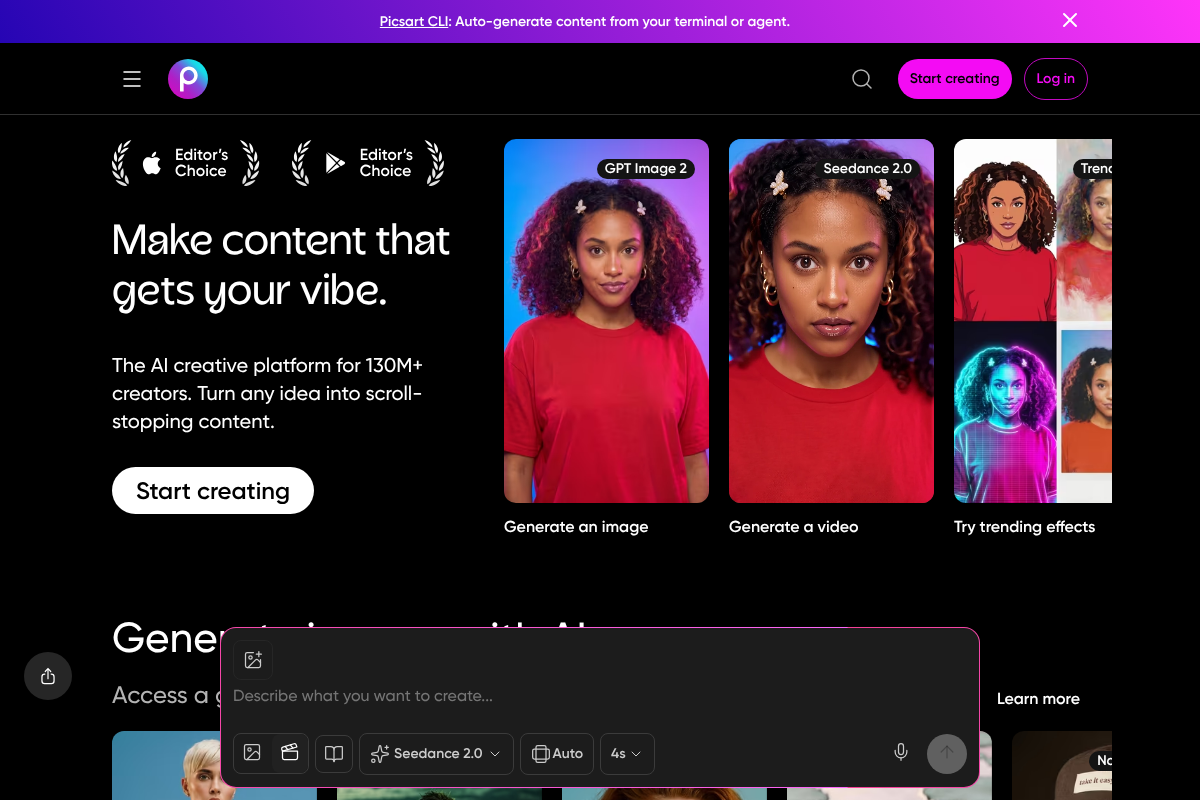Click the Apple Editor's Choice badge
This screenshot has width=1200, height=800.
(186, 163)
